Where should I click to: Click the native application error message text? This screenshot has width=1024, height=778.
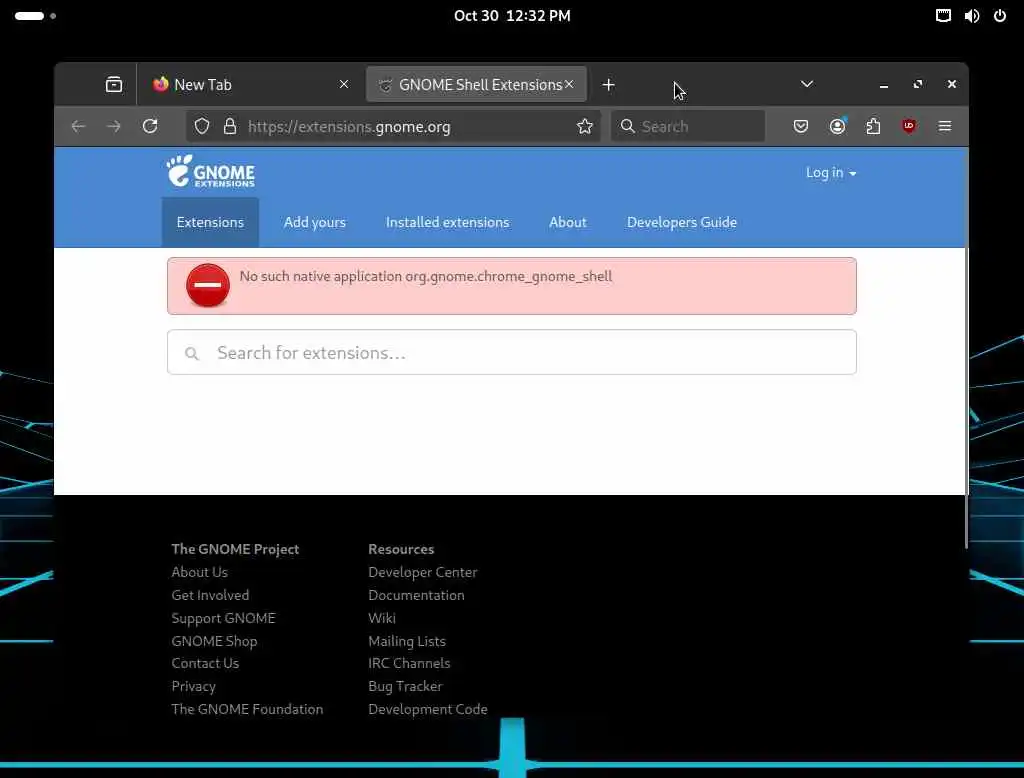[426, 276]
